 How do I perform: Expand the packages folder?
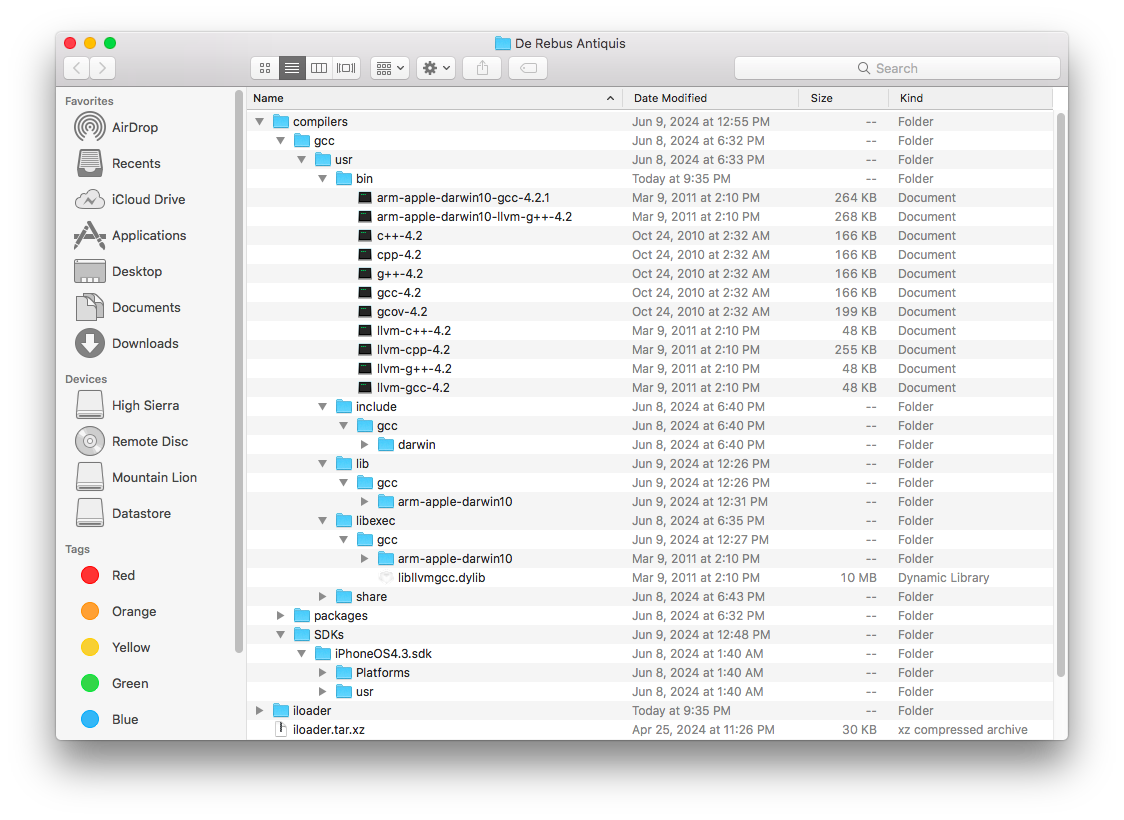click(280, 616)
